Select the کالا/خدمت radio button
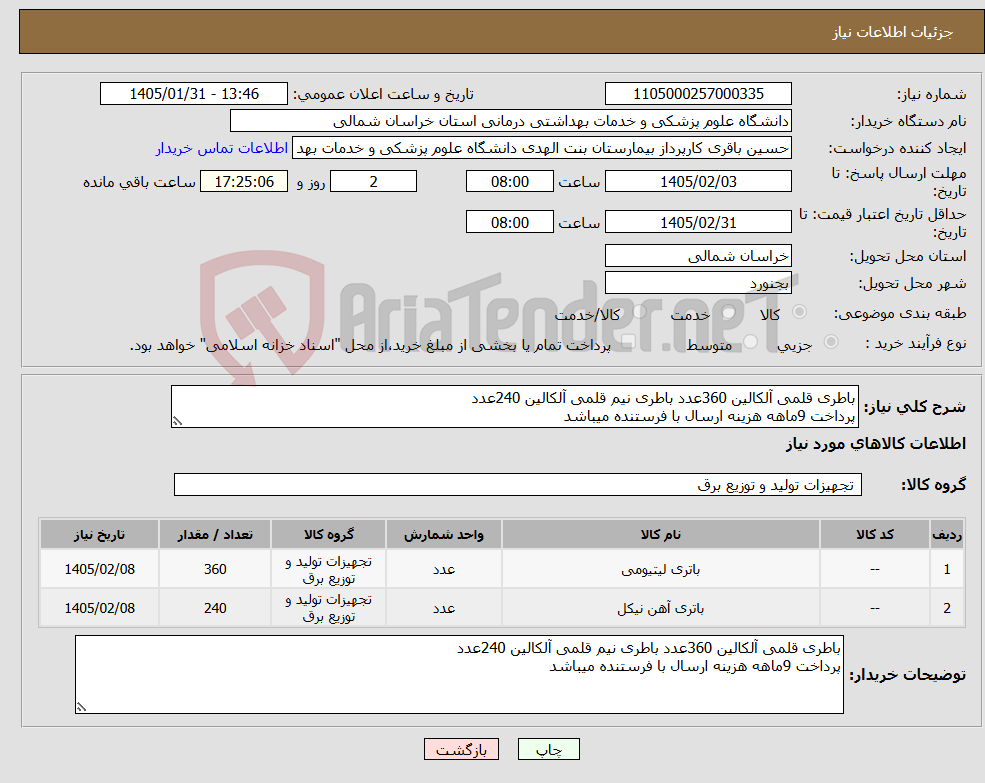The image size is (985, 783). [x=639, y=312]
